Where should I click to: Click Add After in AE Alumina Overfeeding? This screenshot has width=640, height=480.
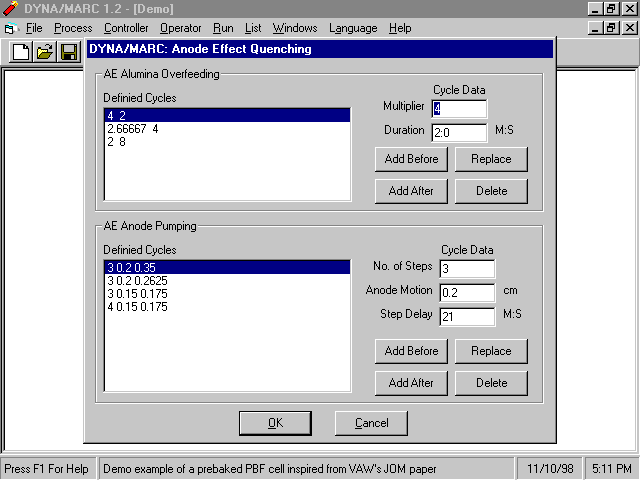(411, 191)
